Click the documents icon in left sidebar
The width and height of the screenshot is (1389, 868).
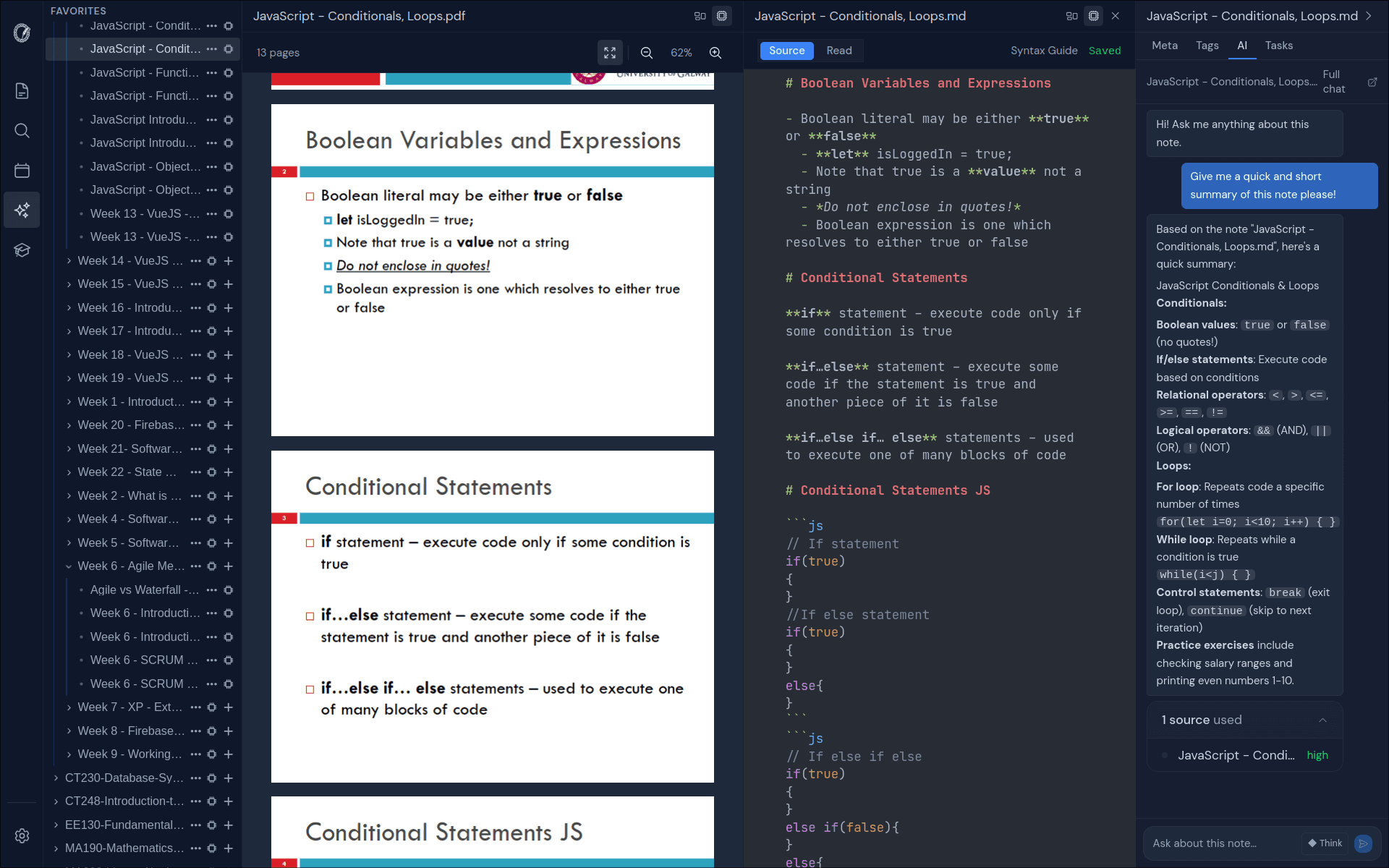click(x=22, y=91)
